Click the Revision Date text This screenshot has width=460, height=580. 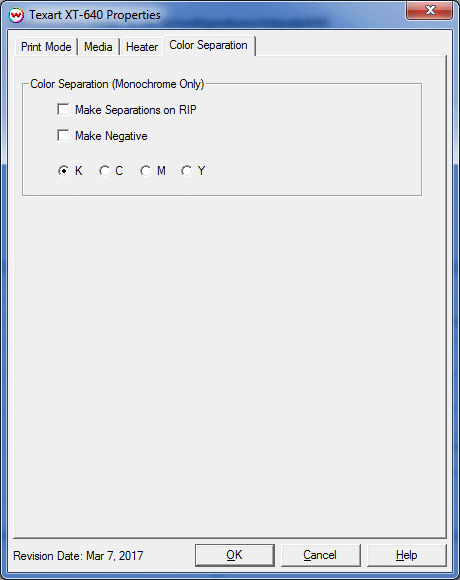click(78, 556)
